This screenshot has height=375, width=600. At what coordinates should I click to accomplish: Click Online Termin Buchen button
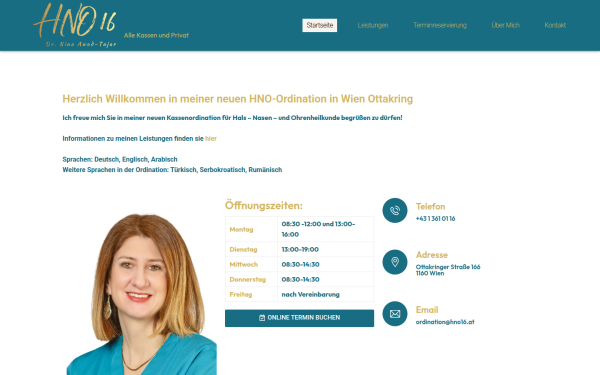299,318
